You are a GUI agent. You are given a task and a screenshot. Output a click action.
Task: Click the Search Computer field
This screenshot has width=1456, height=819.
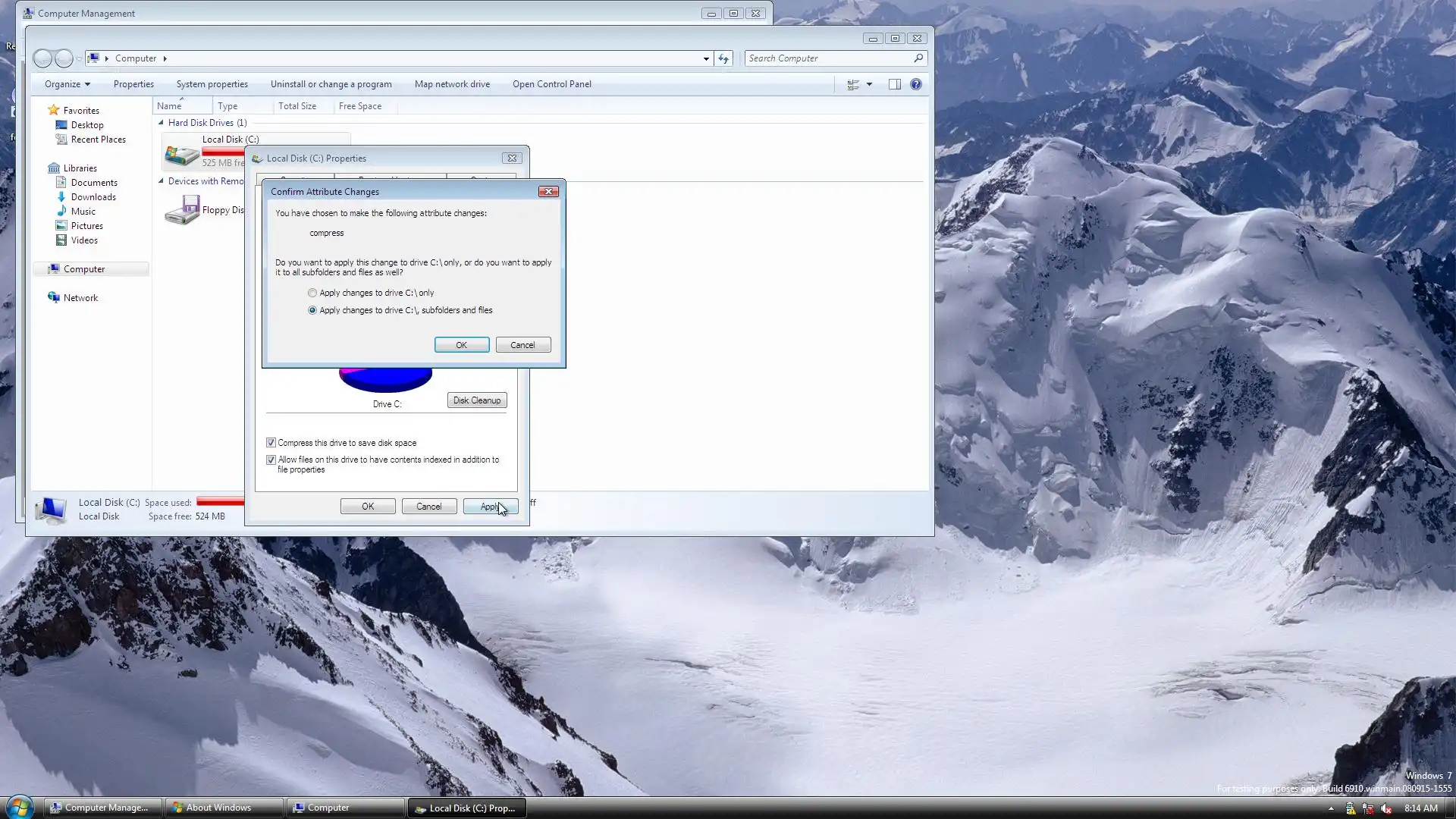point(828,58)
